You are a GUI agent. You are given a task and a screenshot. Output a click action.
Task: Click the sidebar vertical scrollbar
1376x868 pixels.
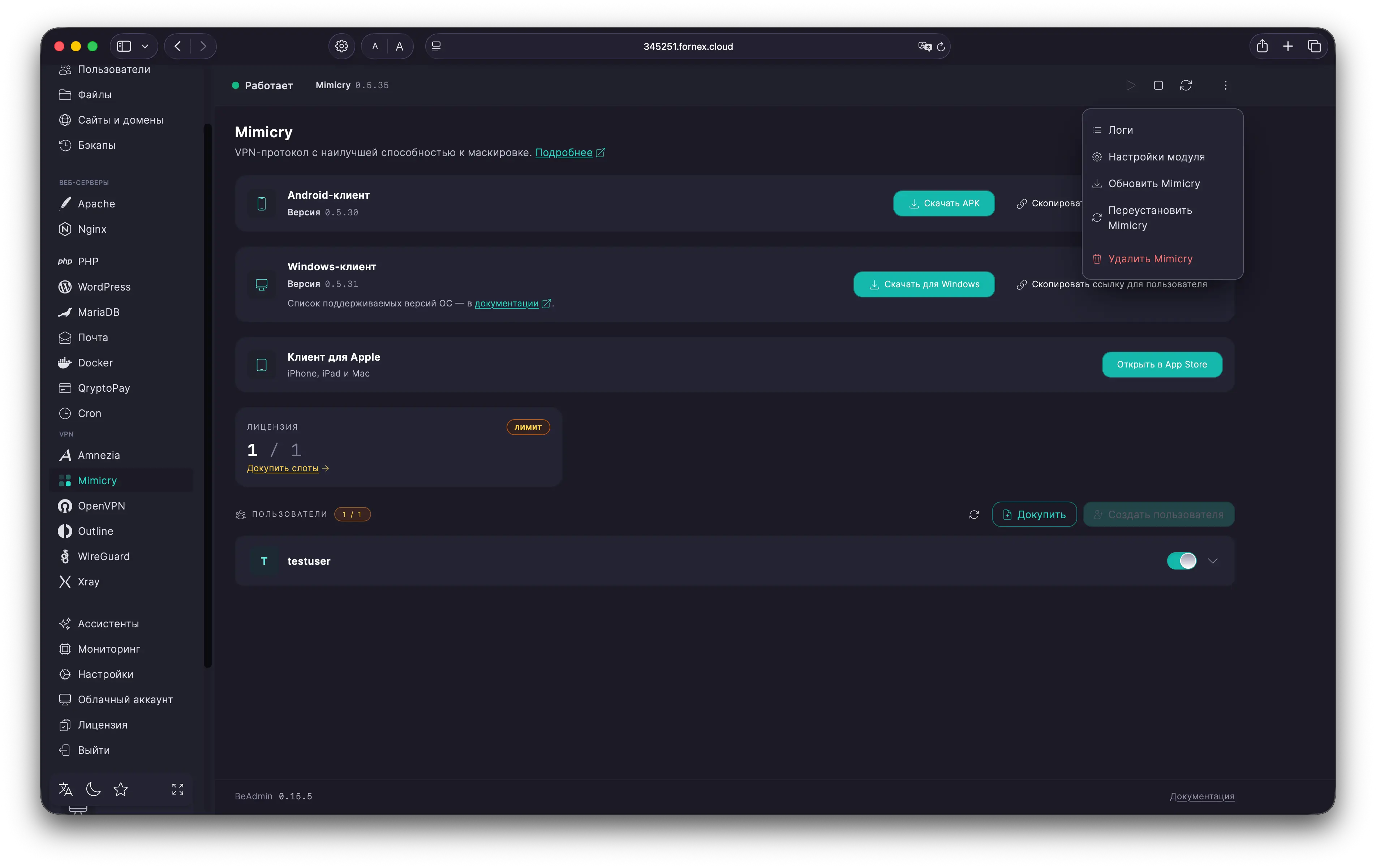pyautogui.click(x=207, y=395)
